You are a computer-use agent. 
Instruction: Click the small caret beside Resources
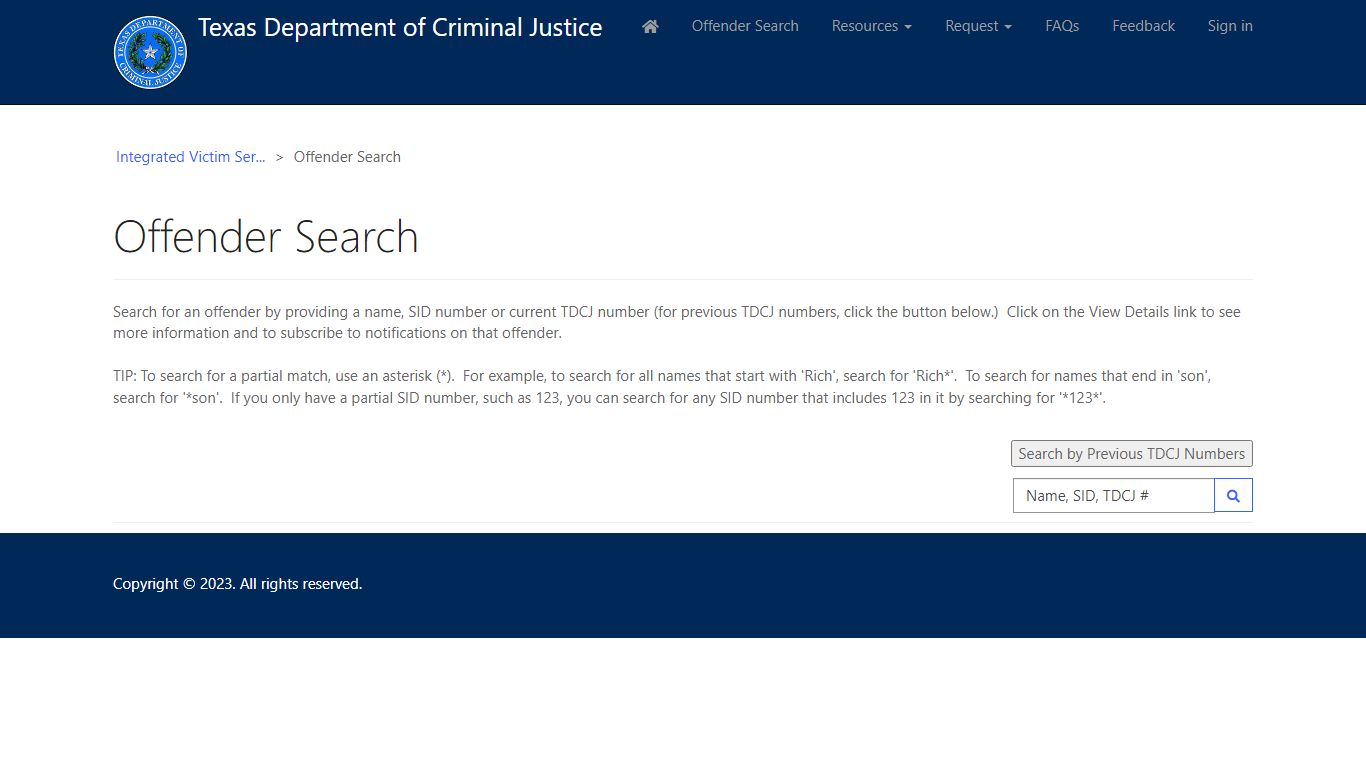click(x=908, y=27)
